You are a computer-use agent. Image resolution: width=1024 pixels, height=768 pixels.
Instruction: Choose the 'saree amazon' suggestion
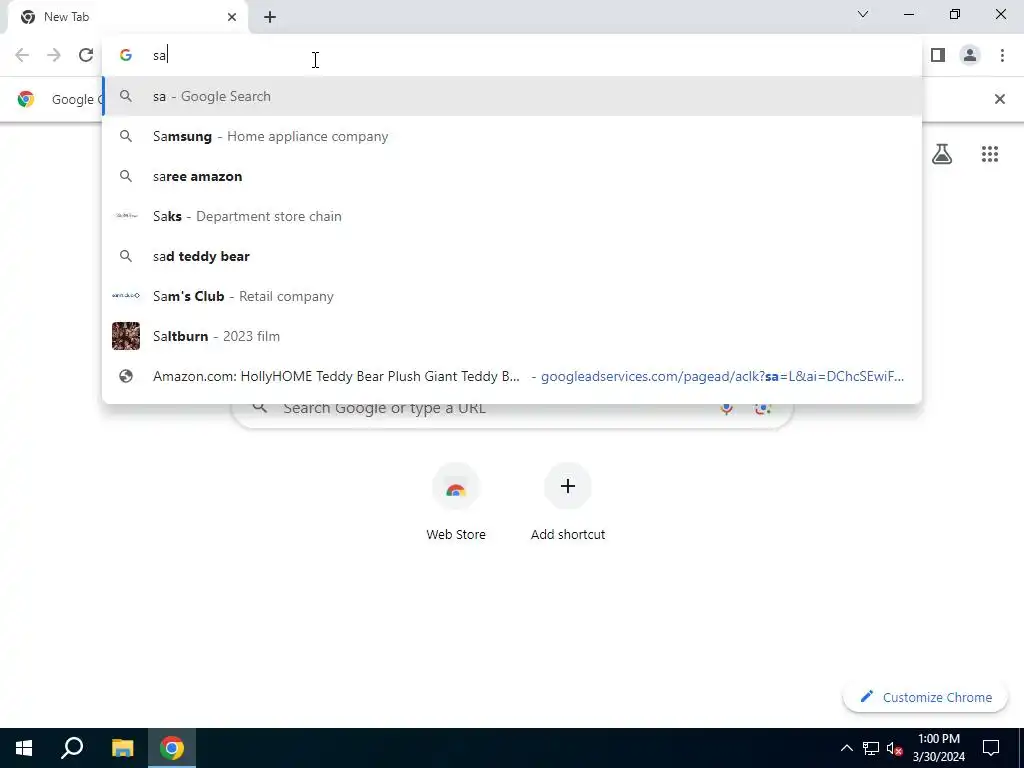tap(512, 176)
